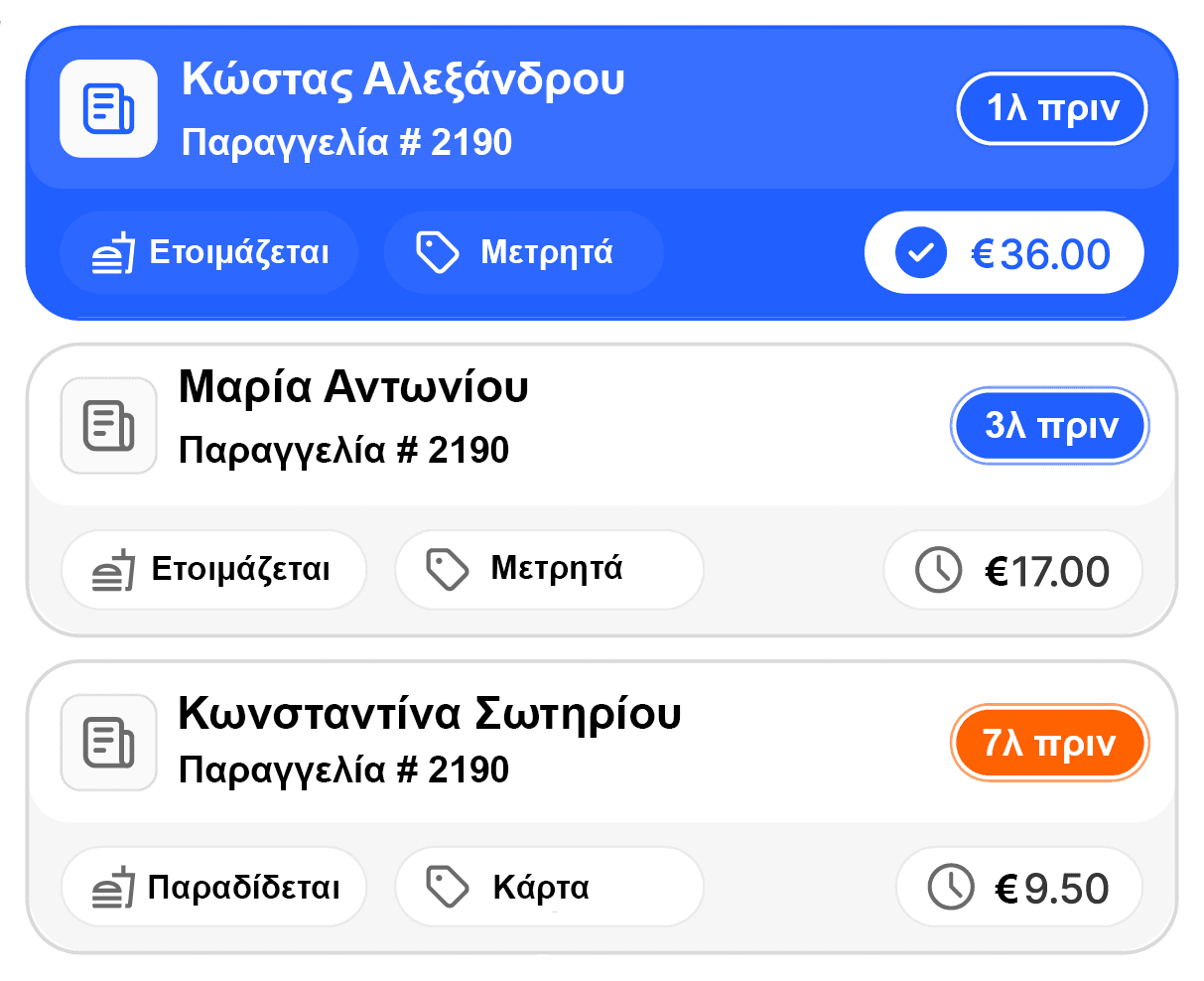Open the €36.00 payment pill

(1004, 252)
